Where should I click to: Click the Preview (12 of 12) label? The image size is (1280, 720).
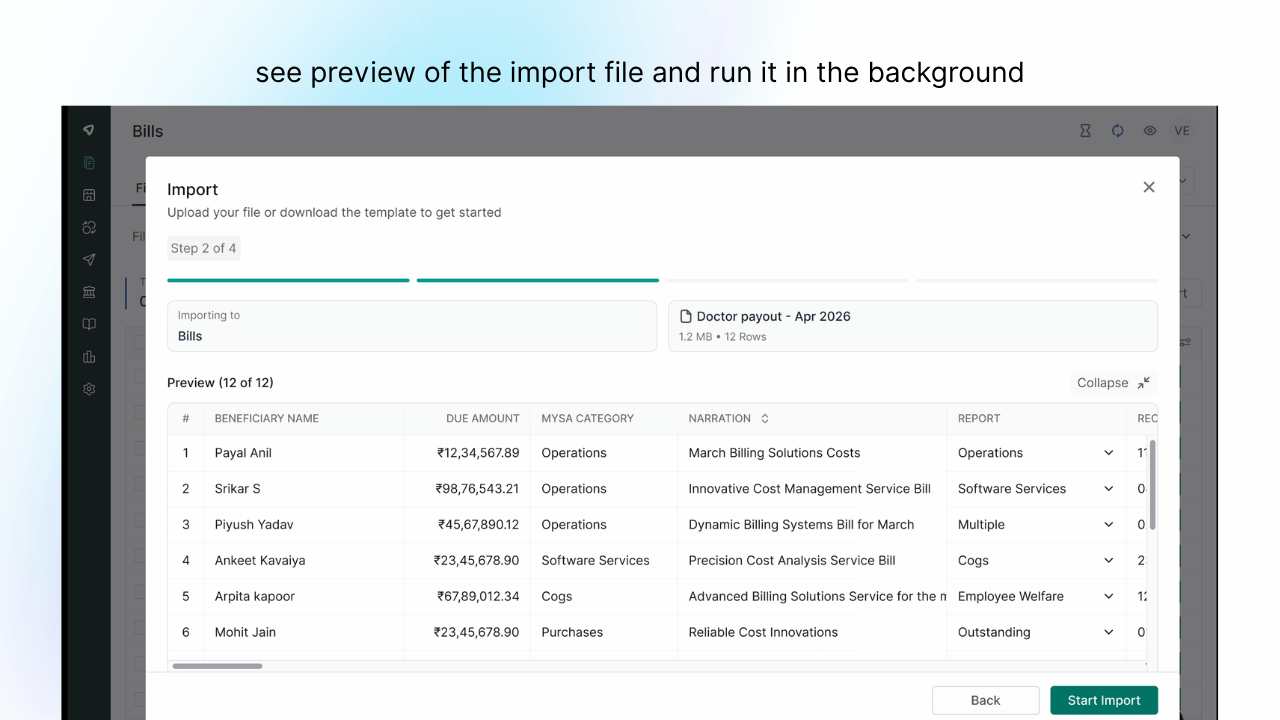(220, 382)
